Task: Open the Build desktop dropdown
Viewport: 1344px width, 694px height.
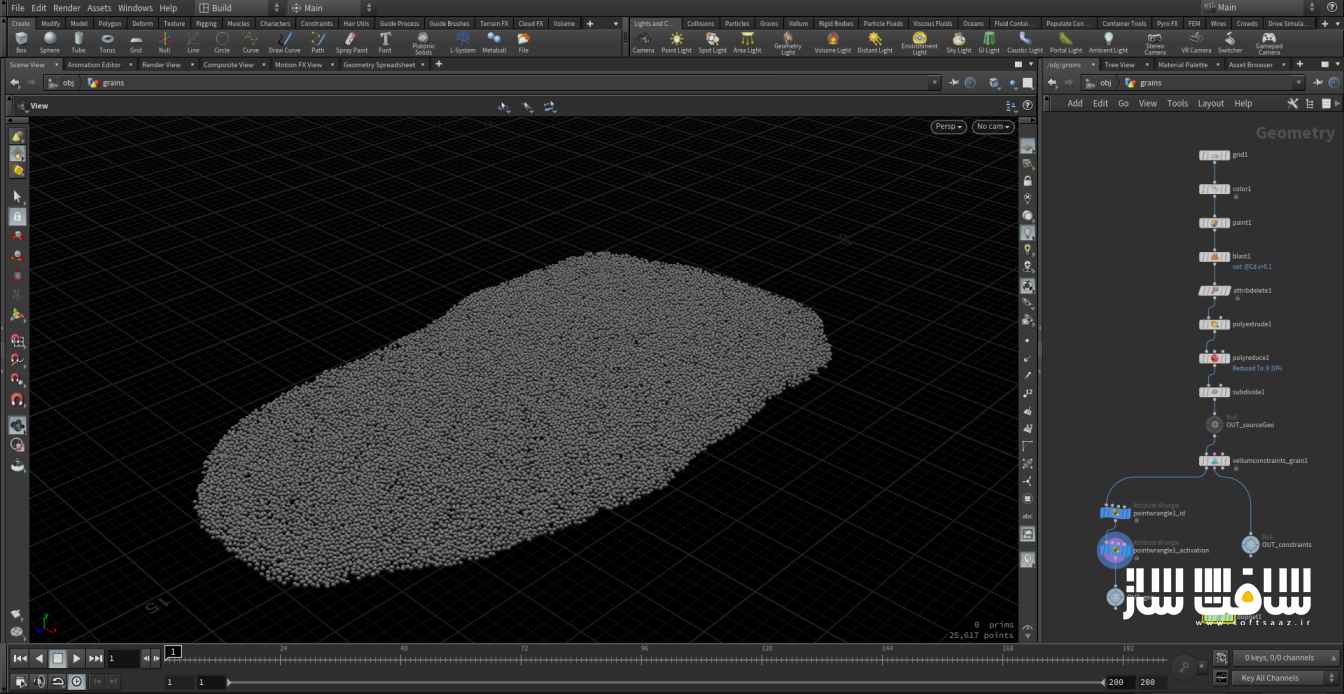Action: [x=238, y=7]
